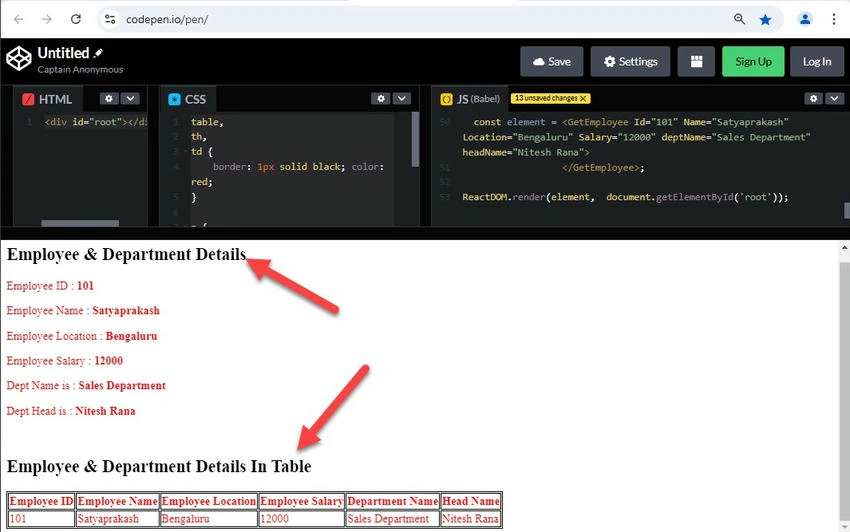The image size is (850, 532).
Task: Click the Sign Up button
Action: pos(753,61)
